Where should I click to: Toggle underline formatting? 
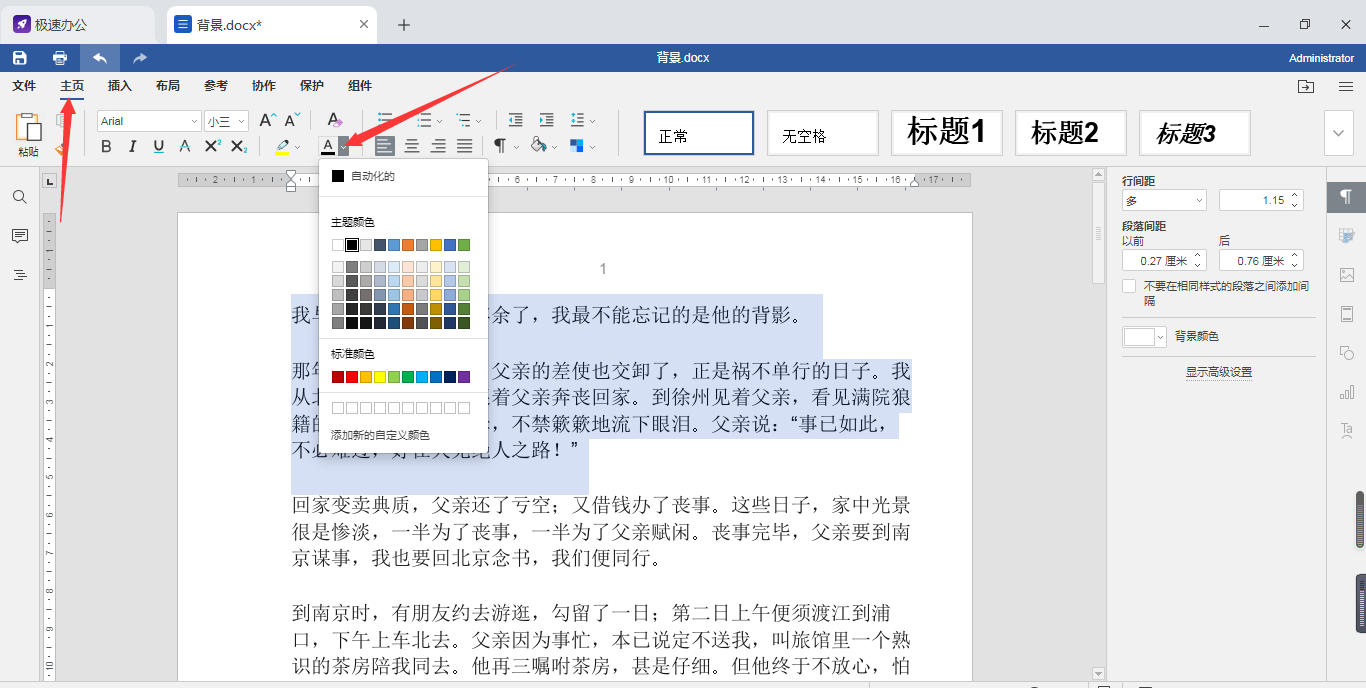coord(158,147)
